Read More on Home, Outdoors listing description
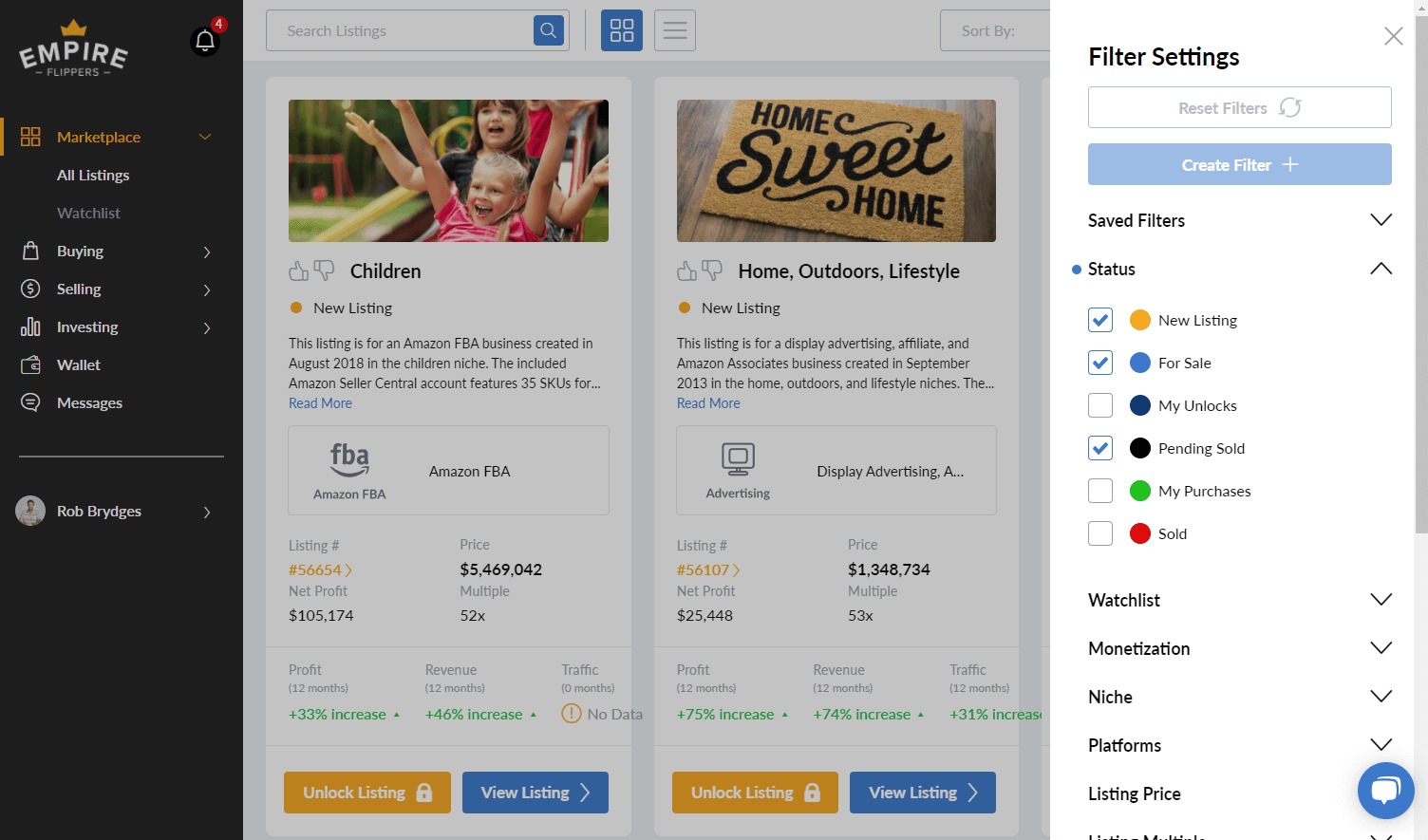The image size is (1428, 840). click(x=708, y=403)
